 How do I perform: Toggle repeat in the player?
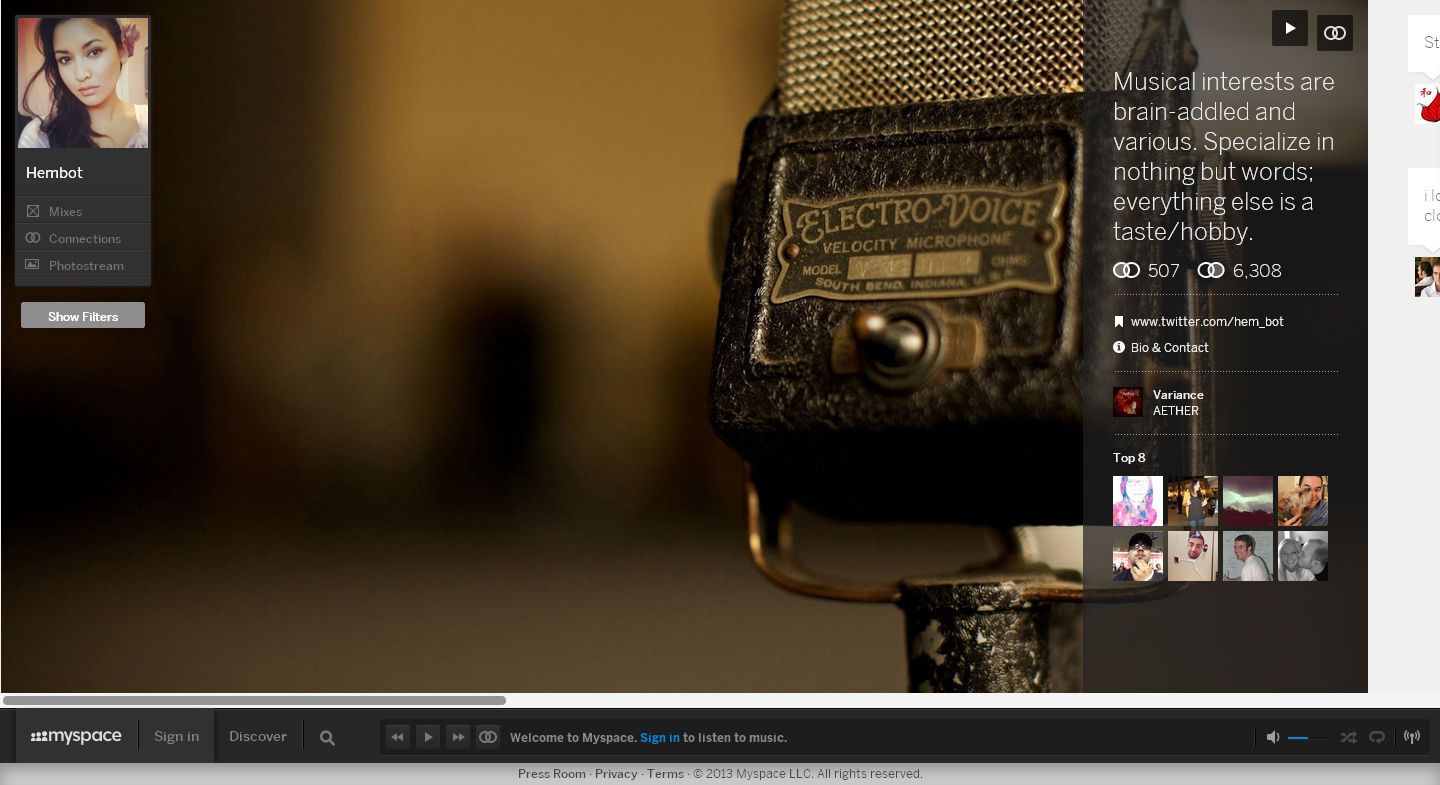pyautogui.click(x=1377, y=737)
